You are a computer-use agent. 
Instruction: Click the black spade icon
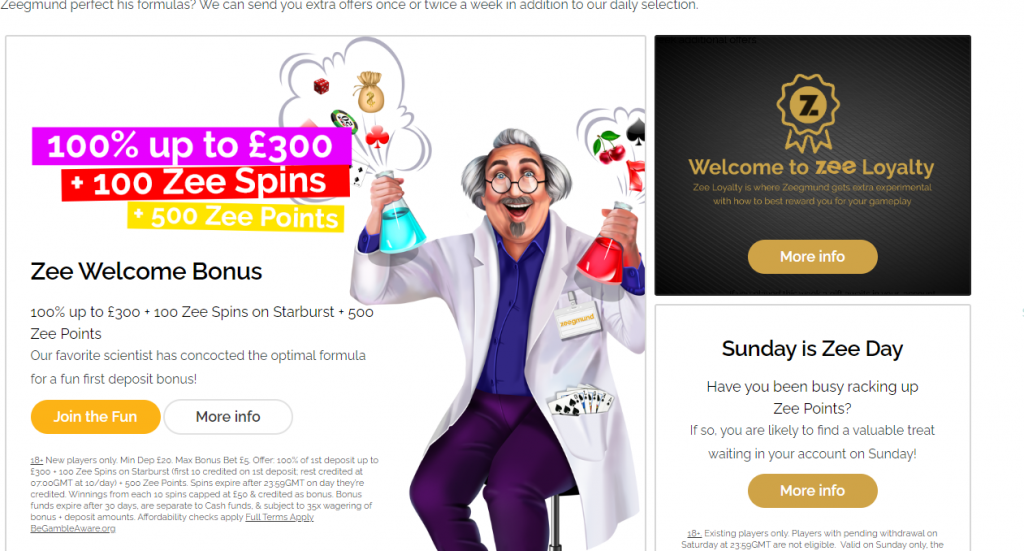637,132
